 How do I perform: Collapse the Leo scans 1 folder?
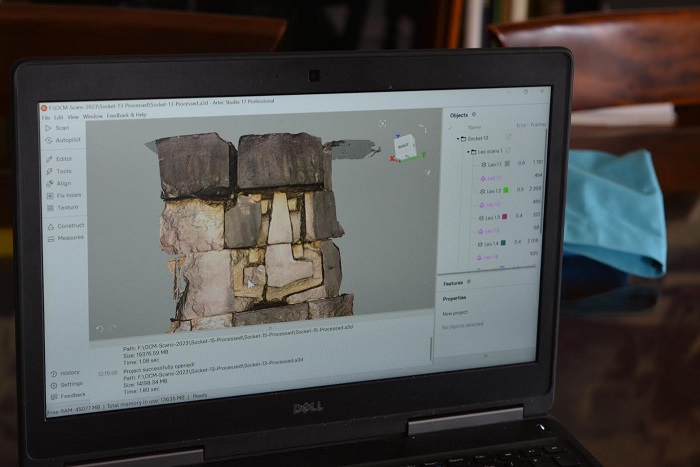tap(469, 151)
